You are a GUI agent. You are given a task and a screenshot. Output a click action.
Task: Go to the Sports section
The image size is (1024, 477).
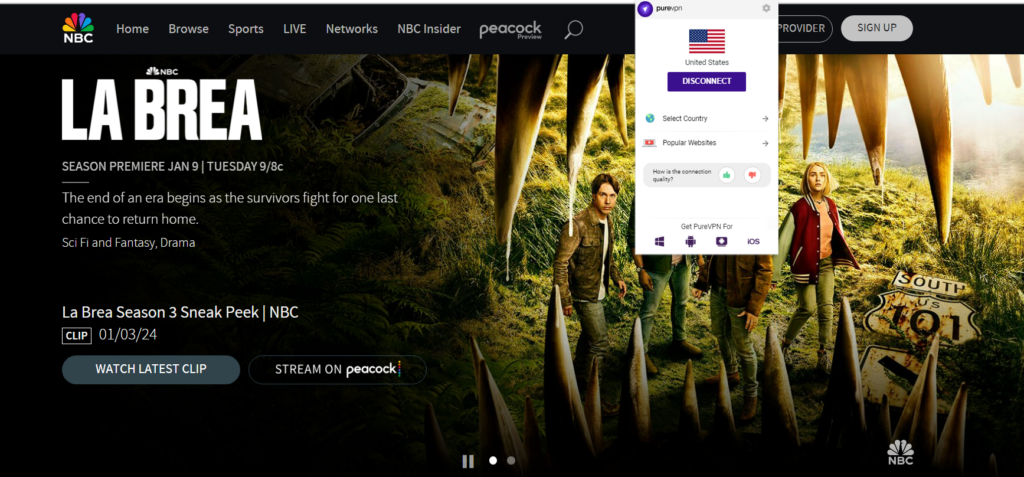[x=246, y=29]
